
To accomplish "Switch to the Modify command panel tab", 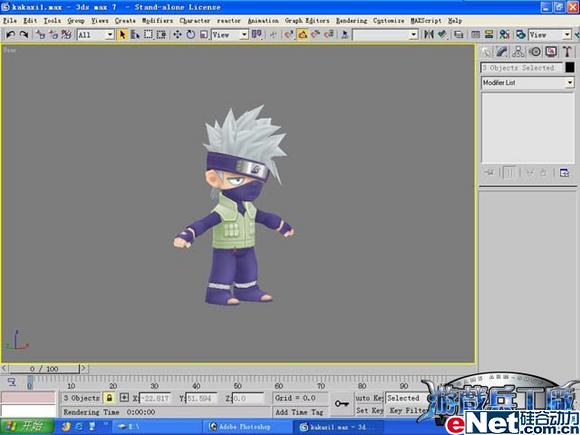I will (502, 52).
